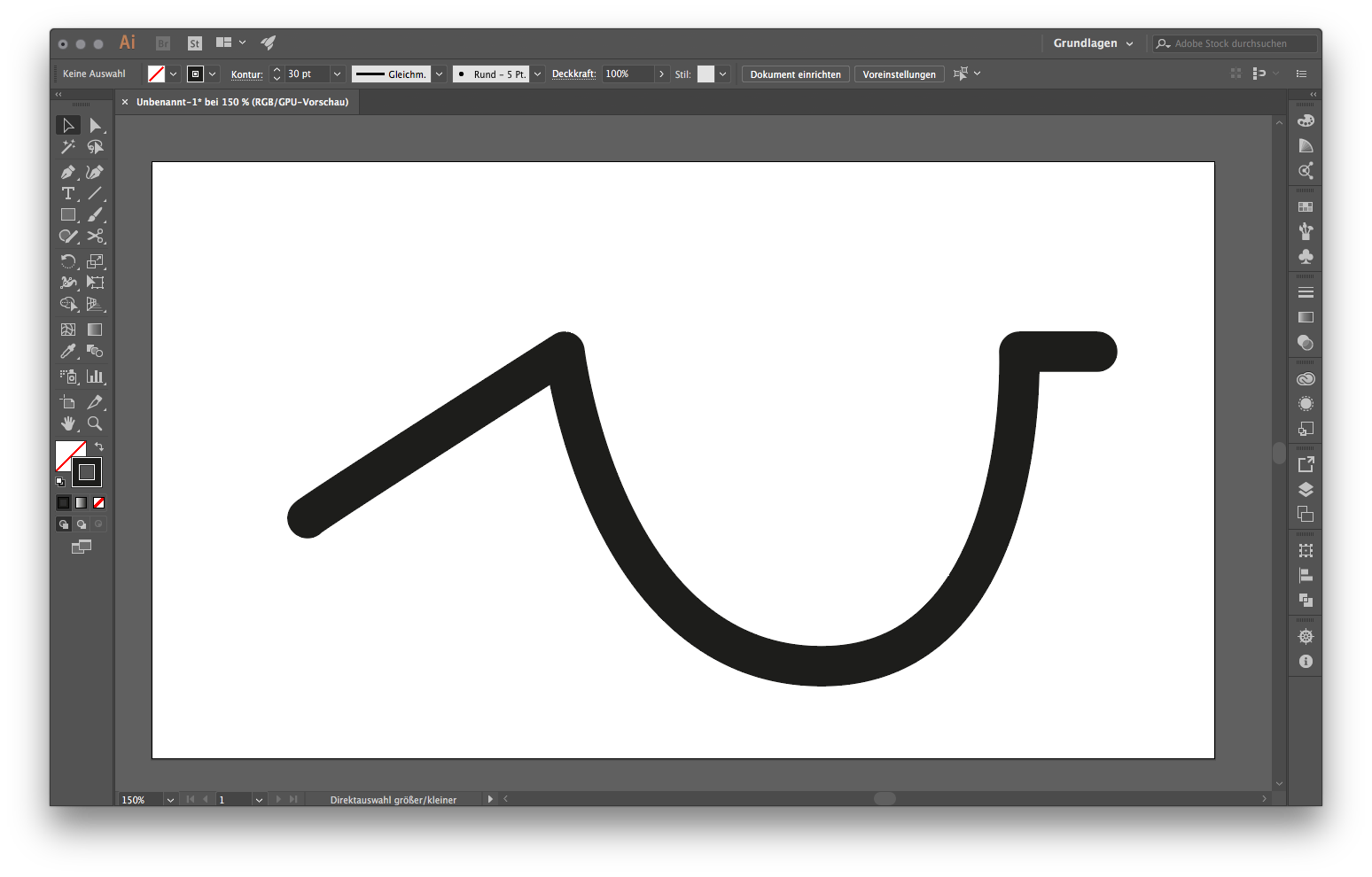Viewport: 1372px width, 877px height.
Task: Select the Direct Selection tool
Action: pyautogui.click(x=95, y=125)
